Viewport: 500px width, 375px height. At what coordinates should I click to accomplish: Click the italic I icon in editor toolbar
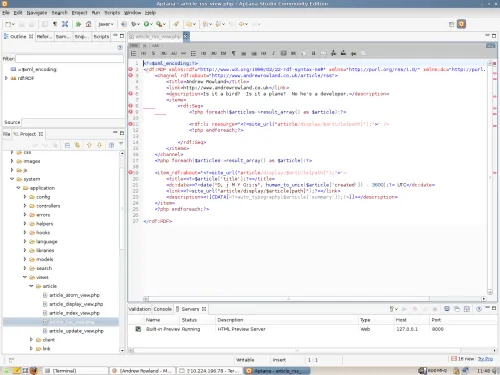pyautogui.click(x=273, y=53)
